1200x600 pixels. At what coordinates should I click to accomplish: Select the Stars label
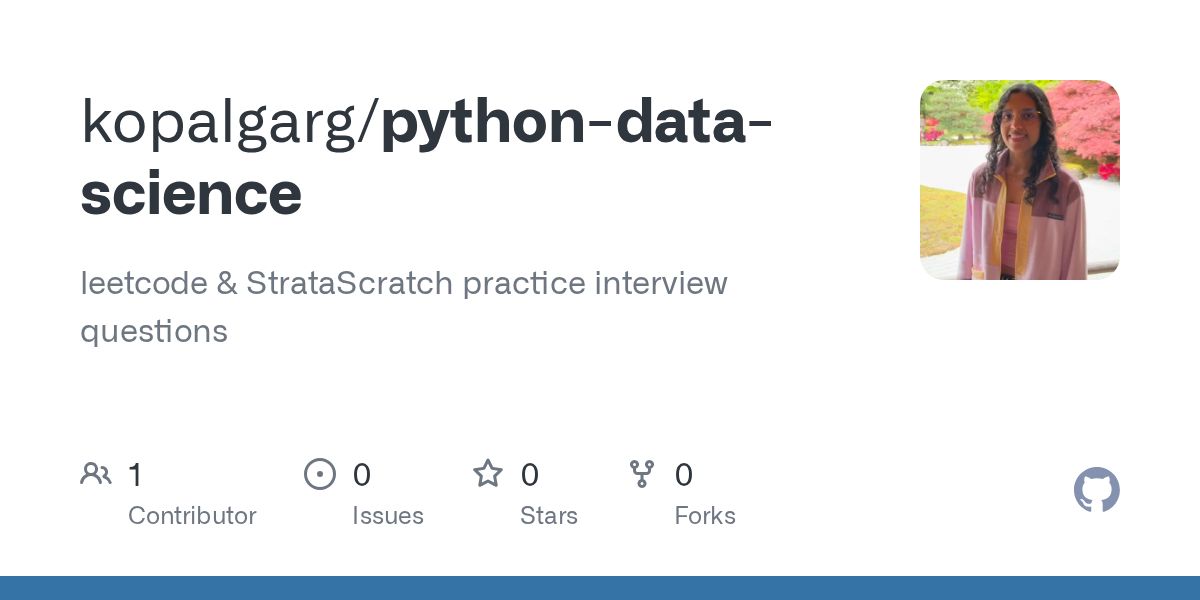tap(549, 516)
